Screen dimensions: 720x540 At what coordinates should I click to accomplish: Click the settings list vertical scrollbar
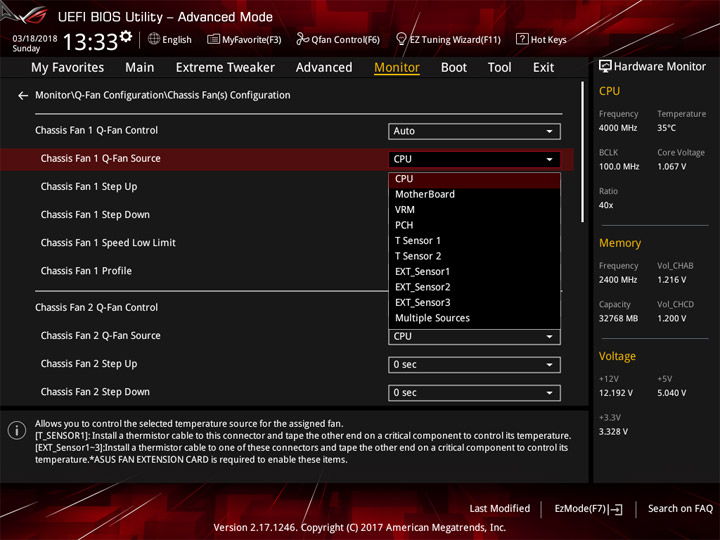point(583,152)
